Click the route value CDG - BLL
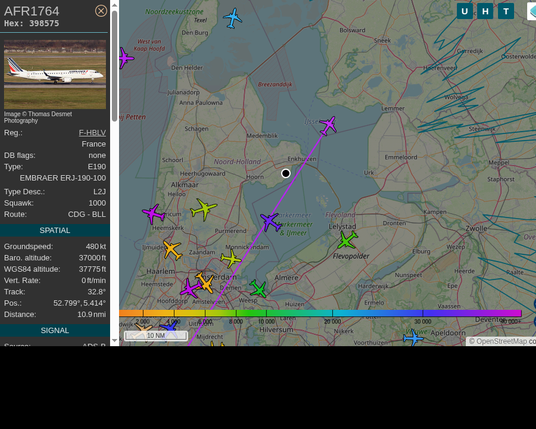Image resolution: width=536 pixels, height=429 pixels. [87, 214]
